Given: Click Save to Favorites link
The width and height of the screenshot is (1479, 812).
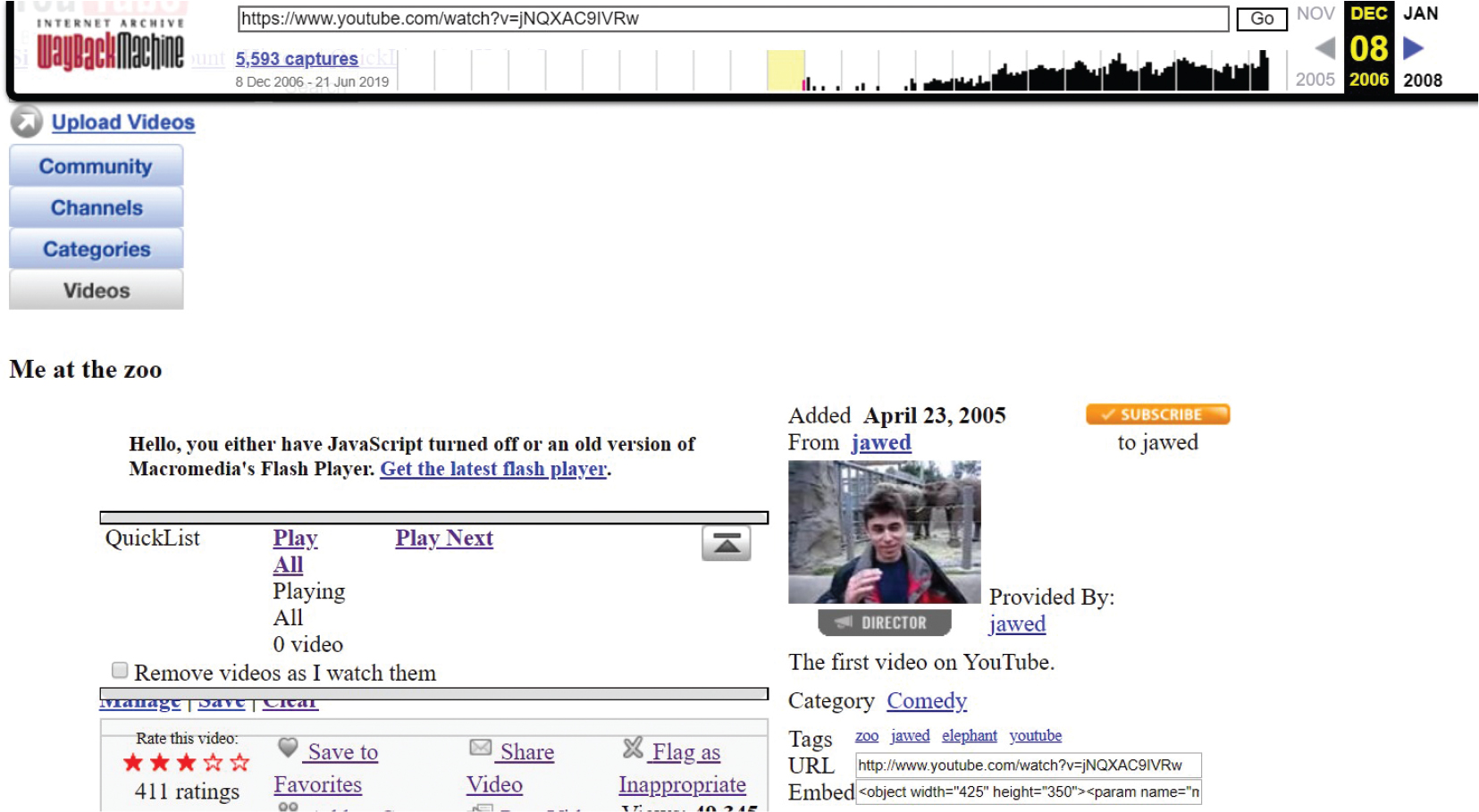Looking at the screenshot, I should 326,768.
